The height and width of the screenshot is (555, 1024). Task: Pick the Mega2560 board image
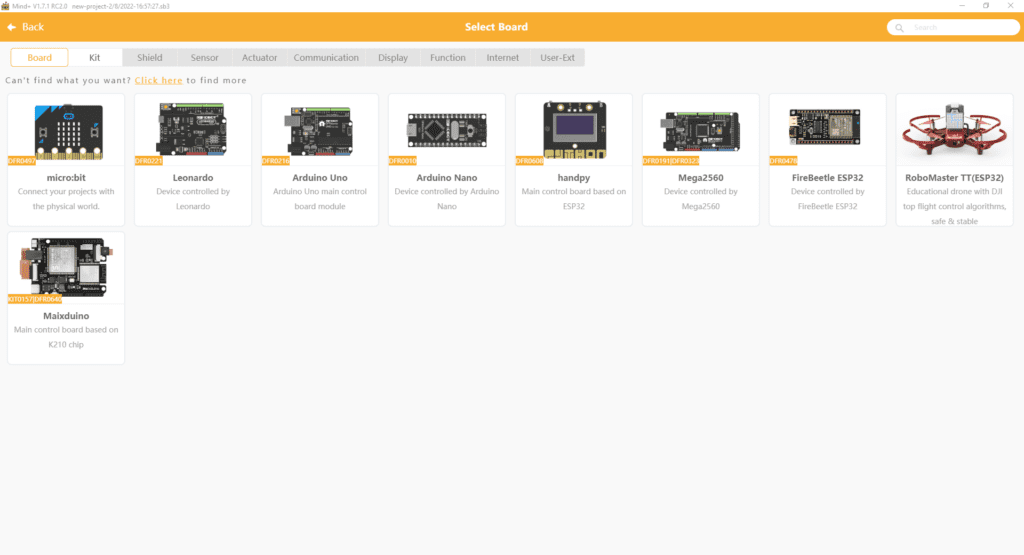[700, 131]
